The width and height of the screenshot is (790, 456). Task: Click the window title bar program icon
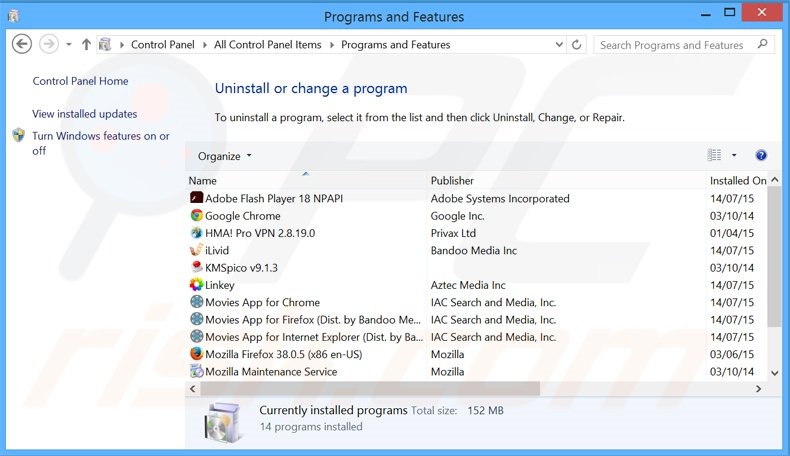coord(14,16)
